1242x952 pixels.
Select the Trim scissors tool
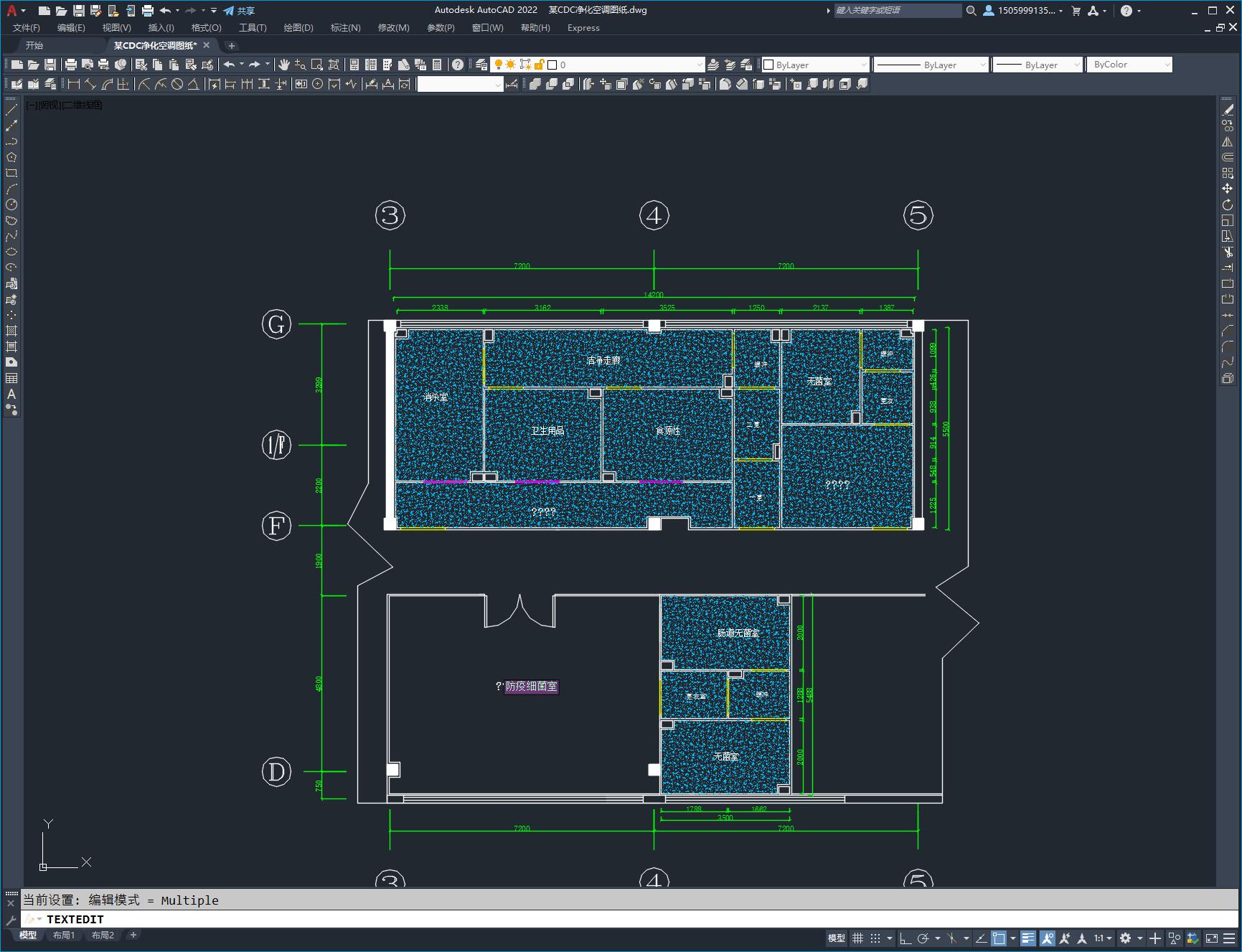point(1228,252)
